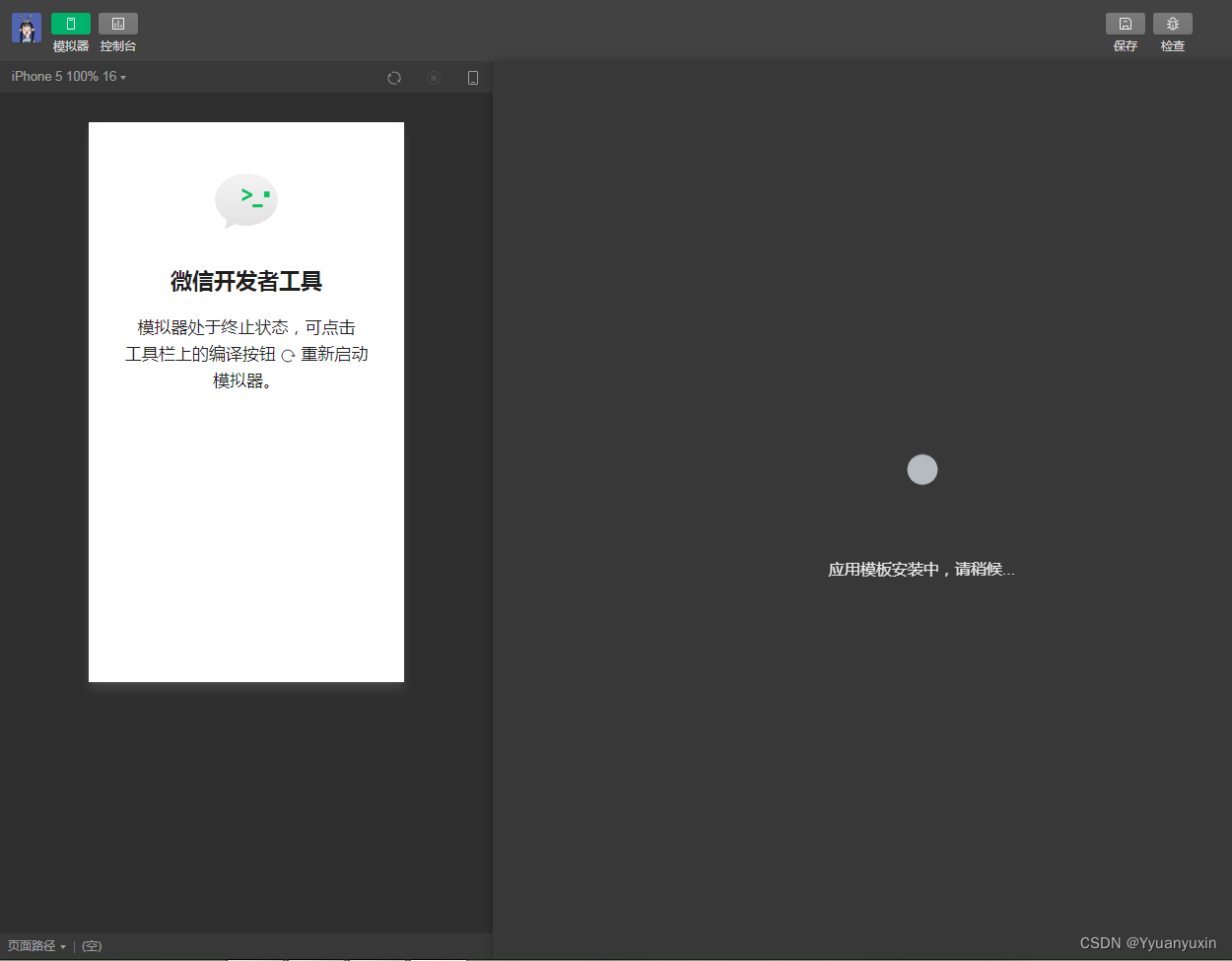Click the inline refresh icon in the simulator message
This screenshot has width=1232, height=961.
[x=288, y=356]
